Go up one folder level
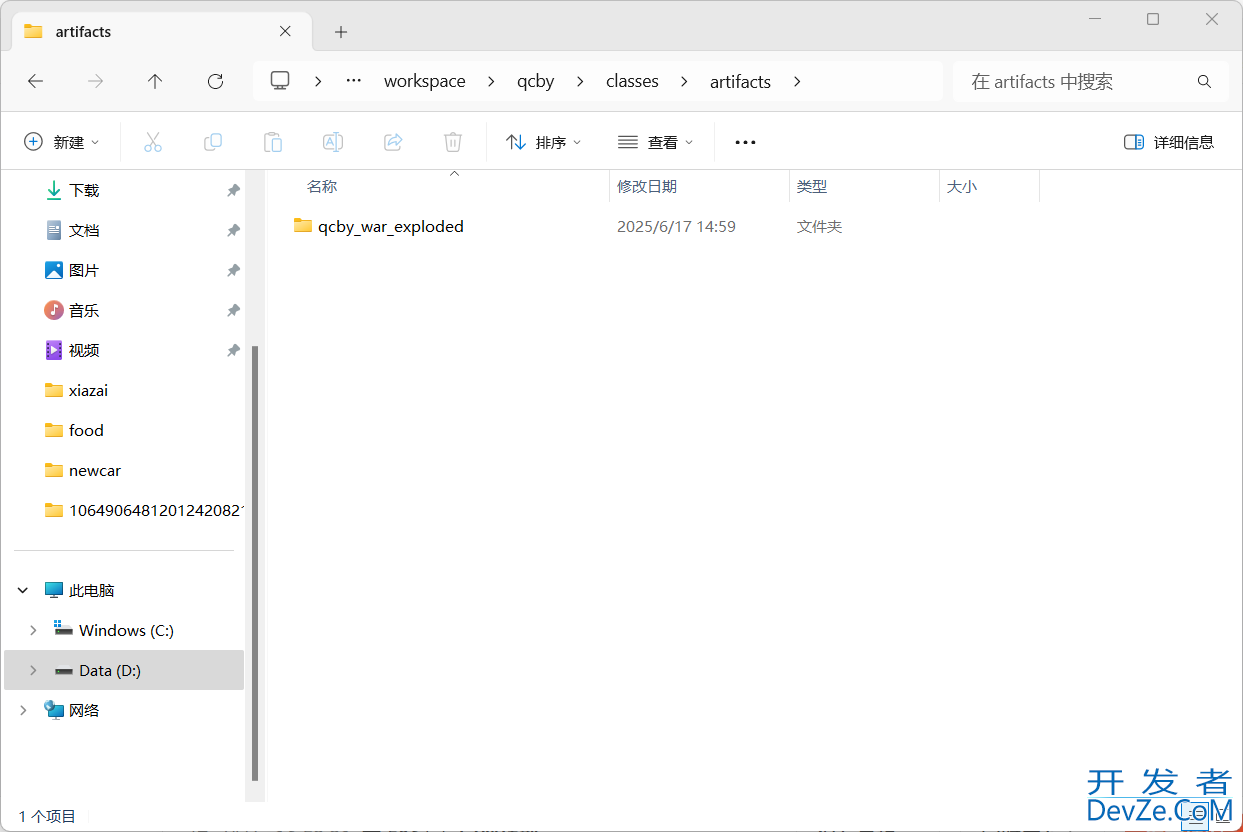 pos(155,82)
